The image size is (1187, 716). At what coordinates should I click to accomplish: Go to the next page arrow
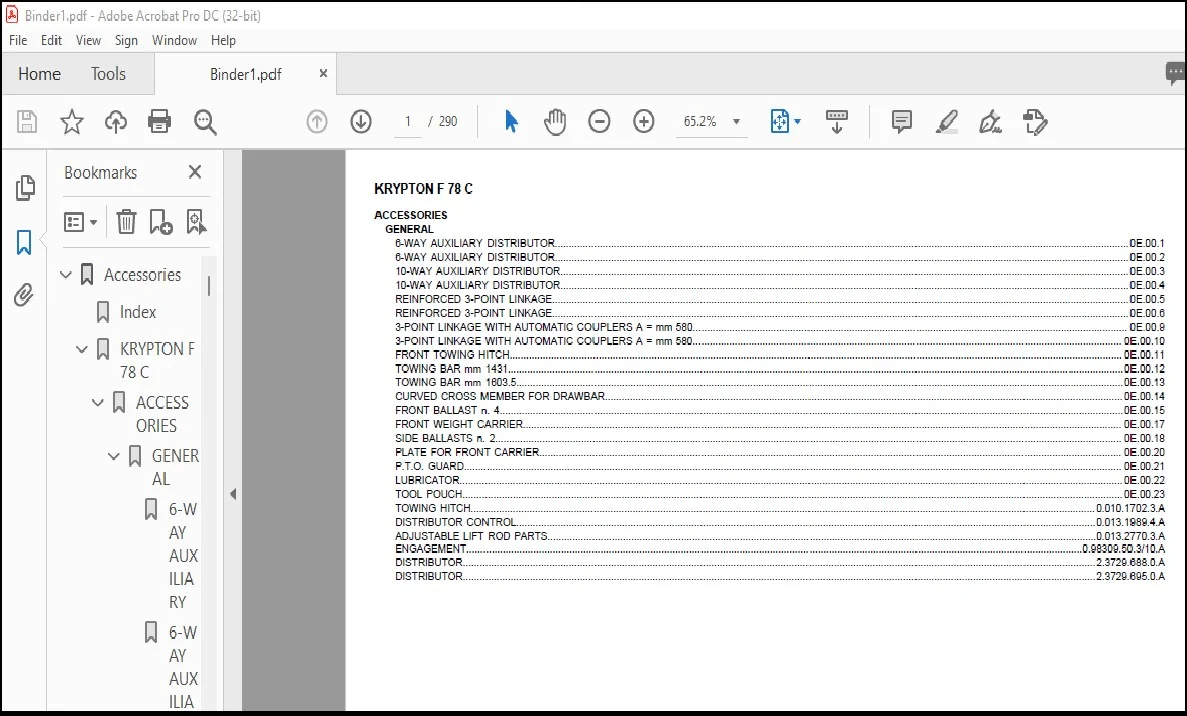361,121
